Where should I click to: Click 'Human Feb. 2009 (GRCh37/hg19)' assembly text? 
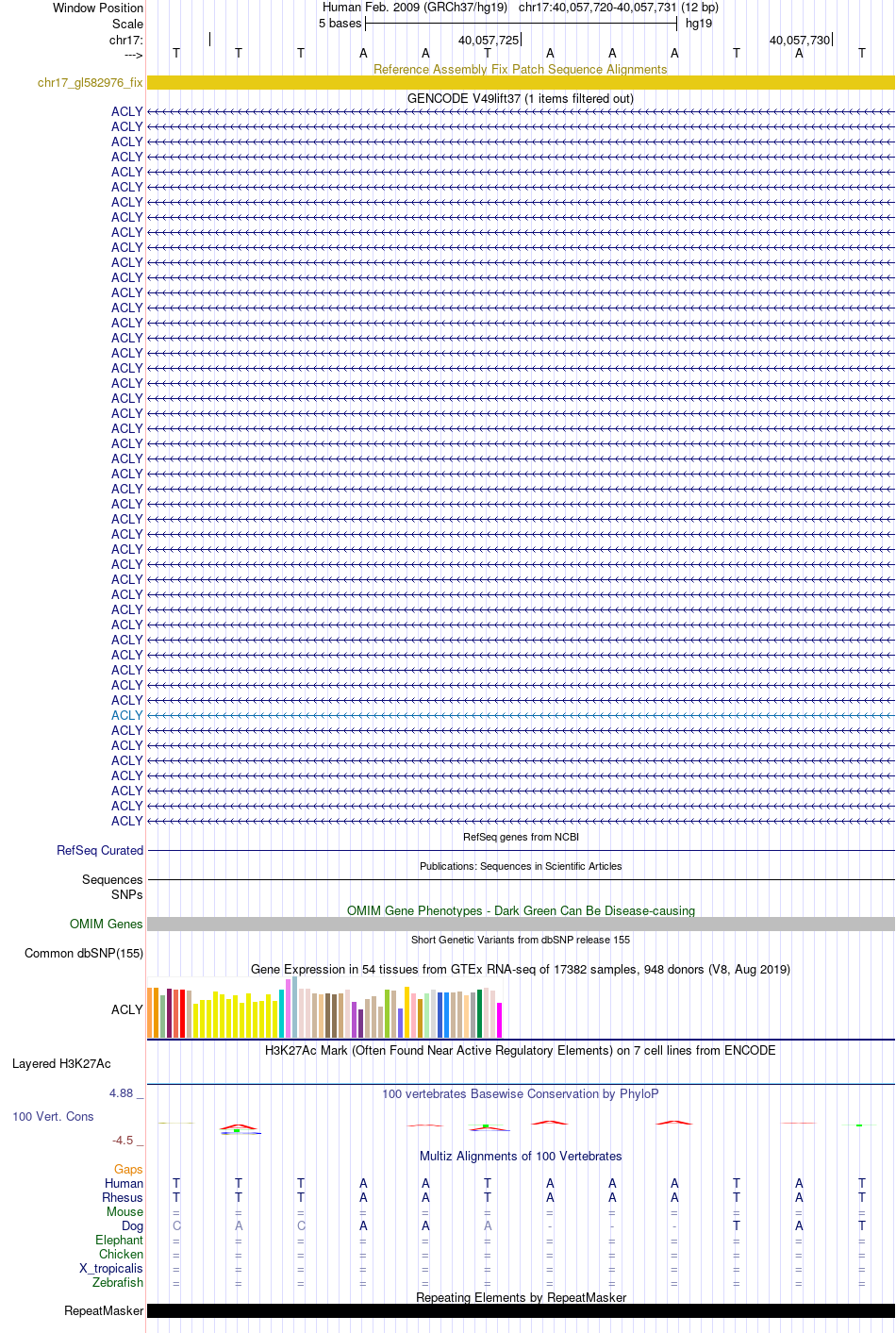(415, 8)
